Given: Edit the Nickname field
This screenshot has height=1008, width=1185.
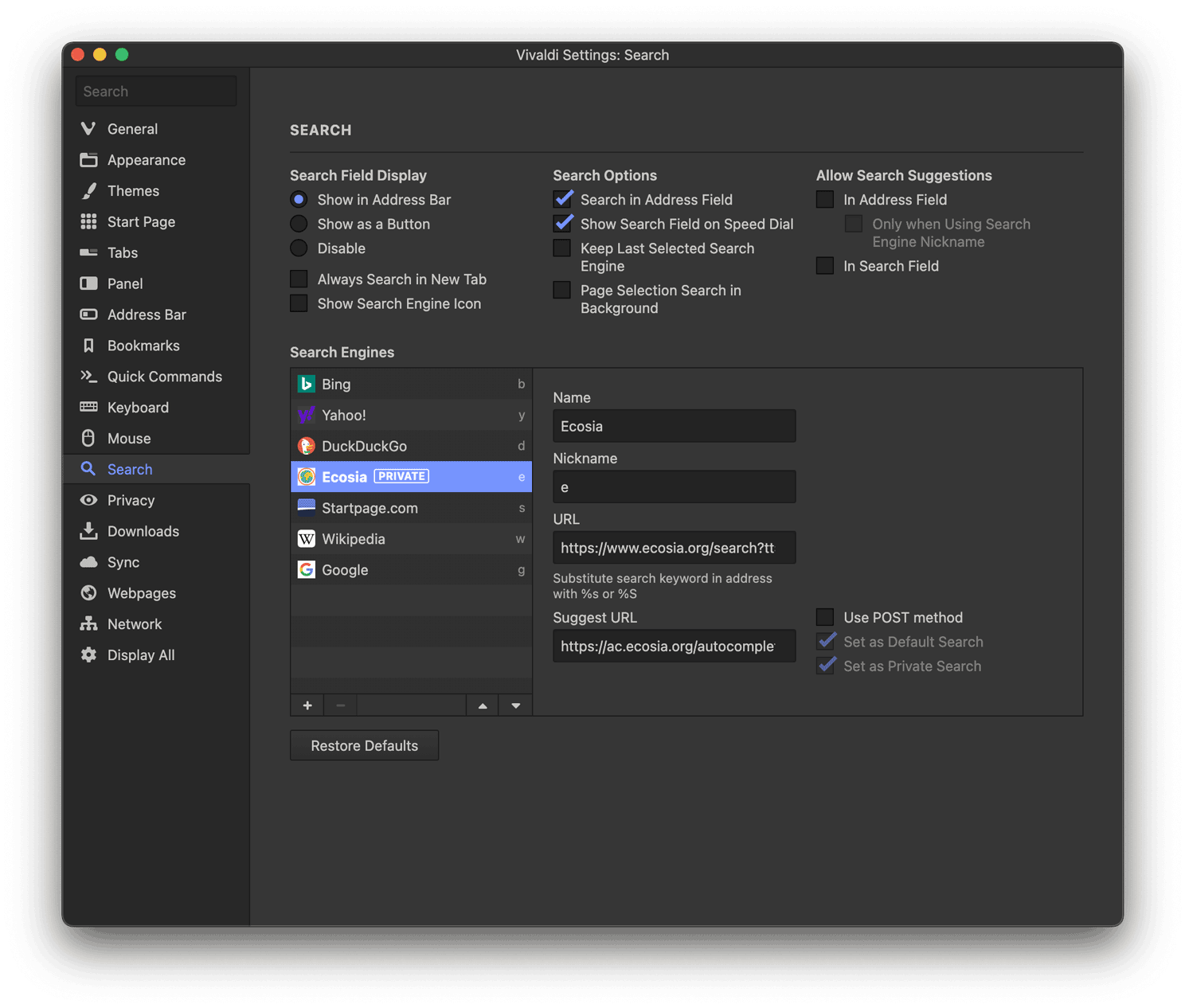Looking at the screenshot, I should (675, 486).
